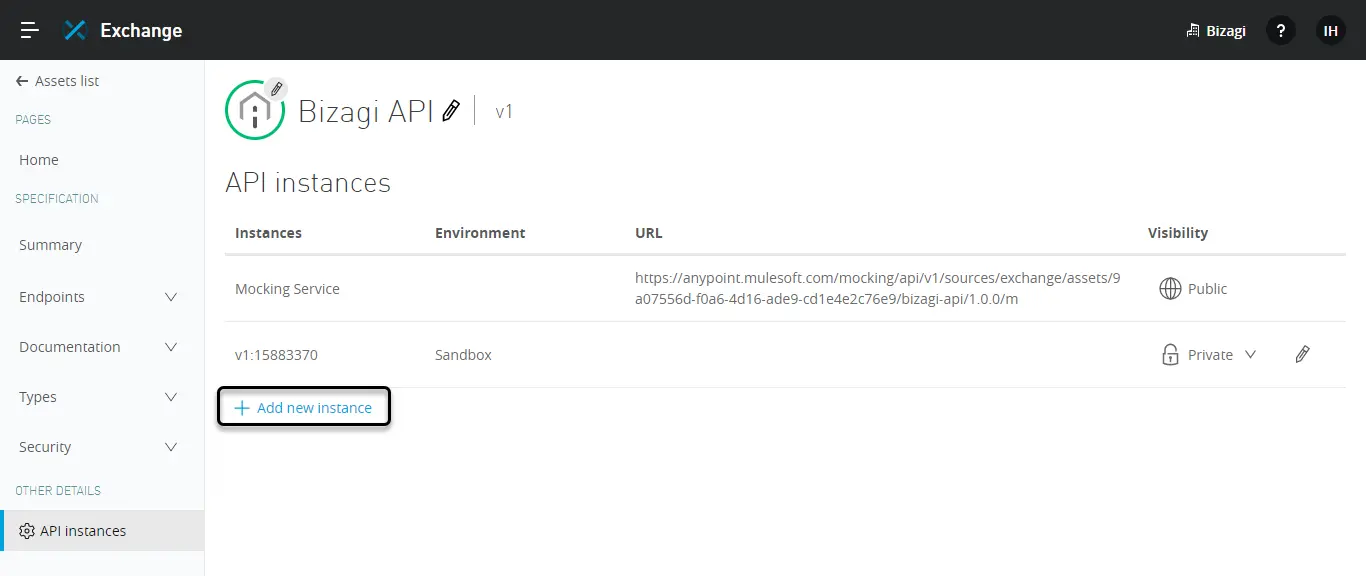
Task: Open the help question mark icon
Action: pos(1281,30)
